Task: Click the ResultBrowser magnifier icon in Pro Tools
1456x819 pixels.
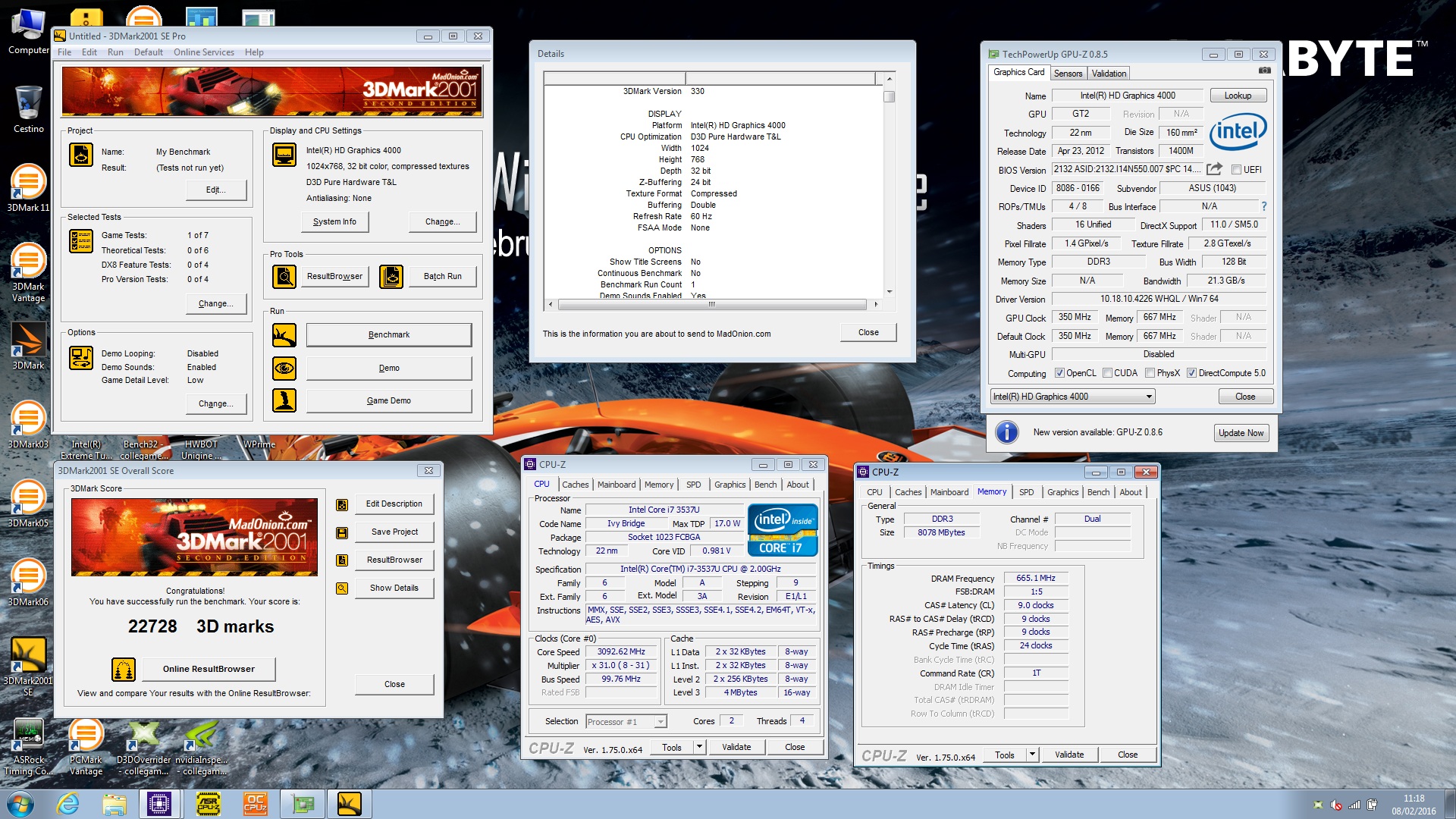Action: (x=284, y=277)
